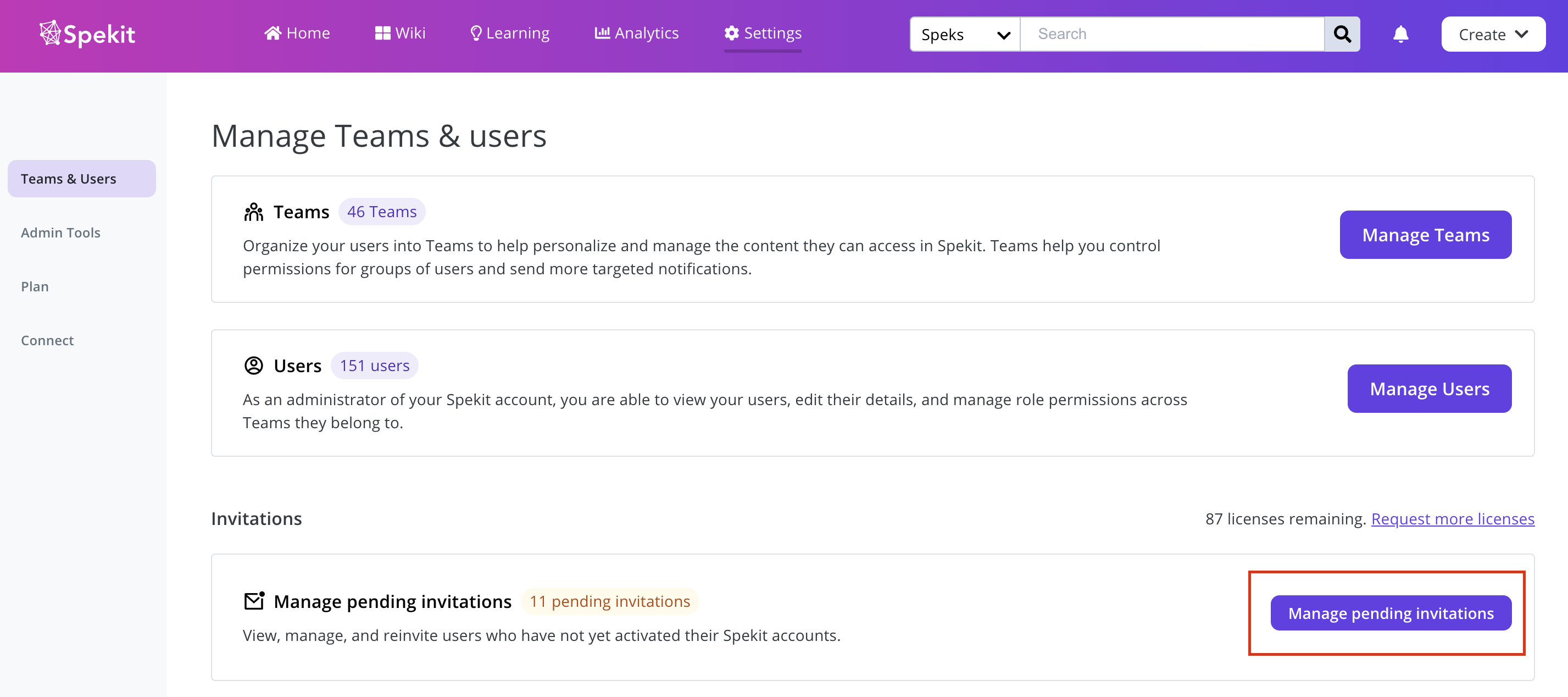Click the Manage Teams & users heading
1568x697 pixels.
[x=379, y=135]
